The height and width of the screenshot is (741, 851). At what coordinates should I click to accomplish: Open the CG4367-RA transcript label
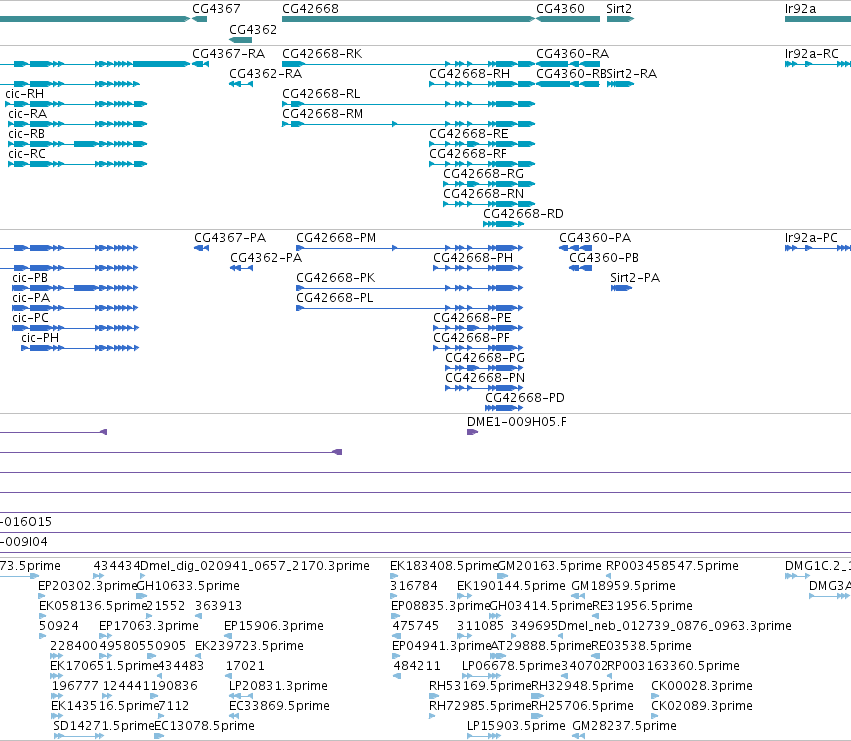pos(228,54)
